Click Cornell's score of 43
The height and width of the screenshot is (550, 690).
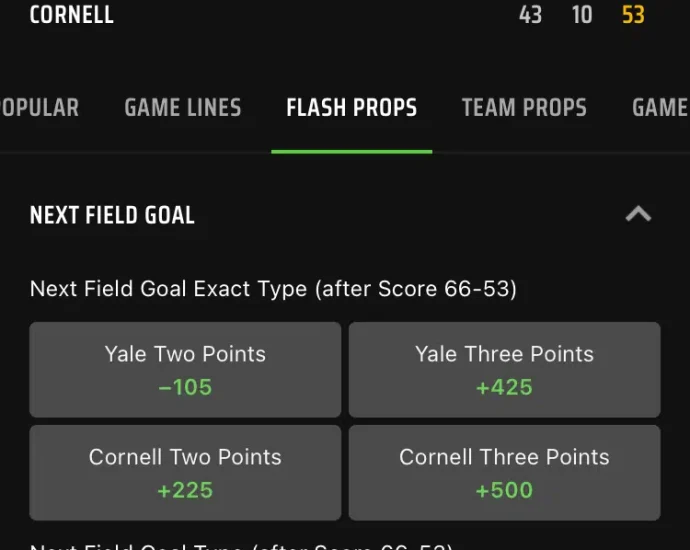click(530, 15)
